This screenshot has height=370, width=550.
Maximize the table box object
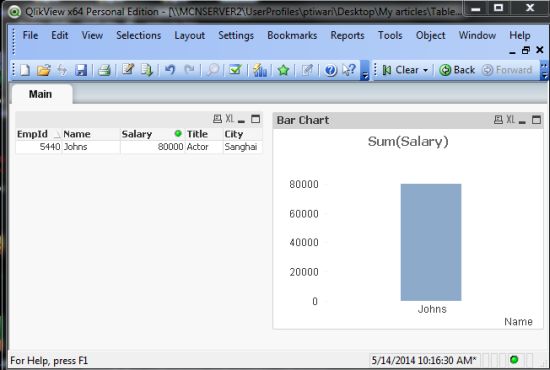256,119
